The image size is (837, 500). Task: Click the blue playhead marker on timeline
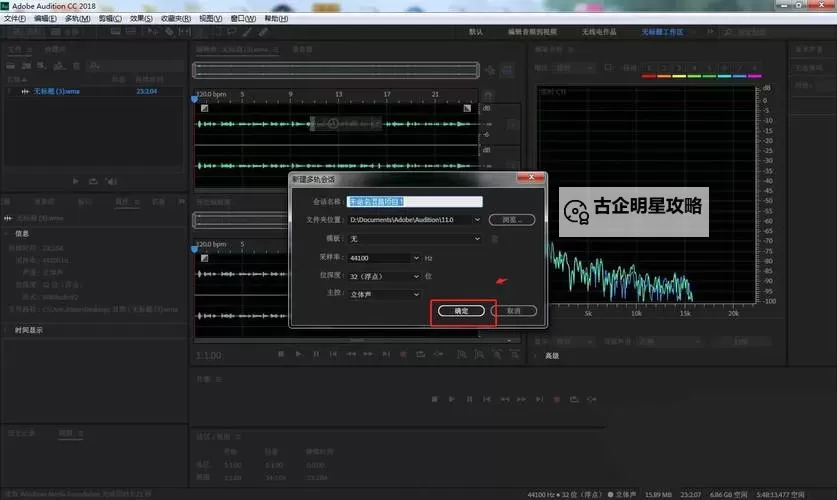click(194, 99)
